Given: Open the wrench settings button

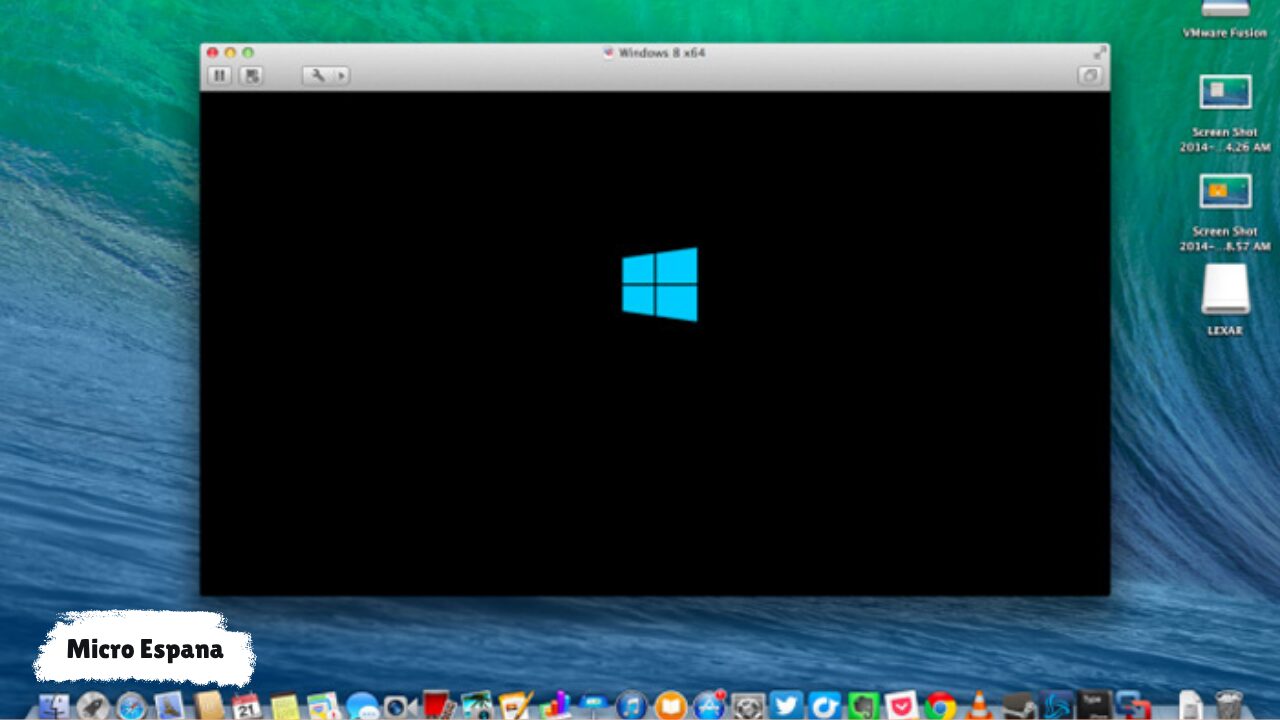Looking at the screenshot, I should 317,76.
